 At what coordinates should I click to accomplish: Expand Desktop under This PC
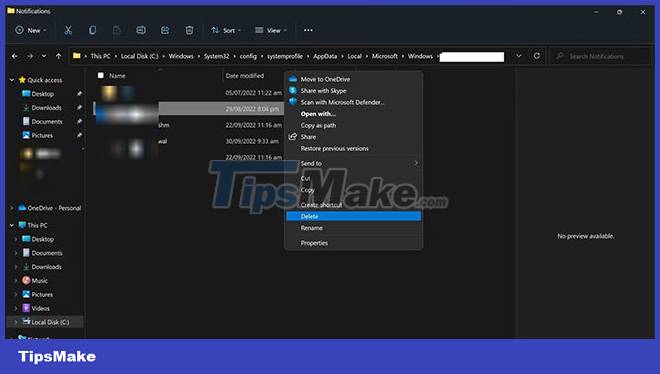16,239
